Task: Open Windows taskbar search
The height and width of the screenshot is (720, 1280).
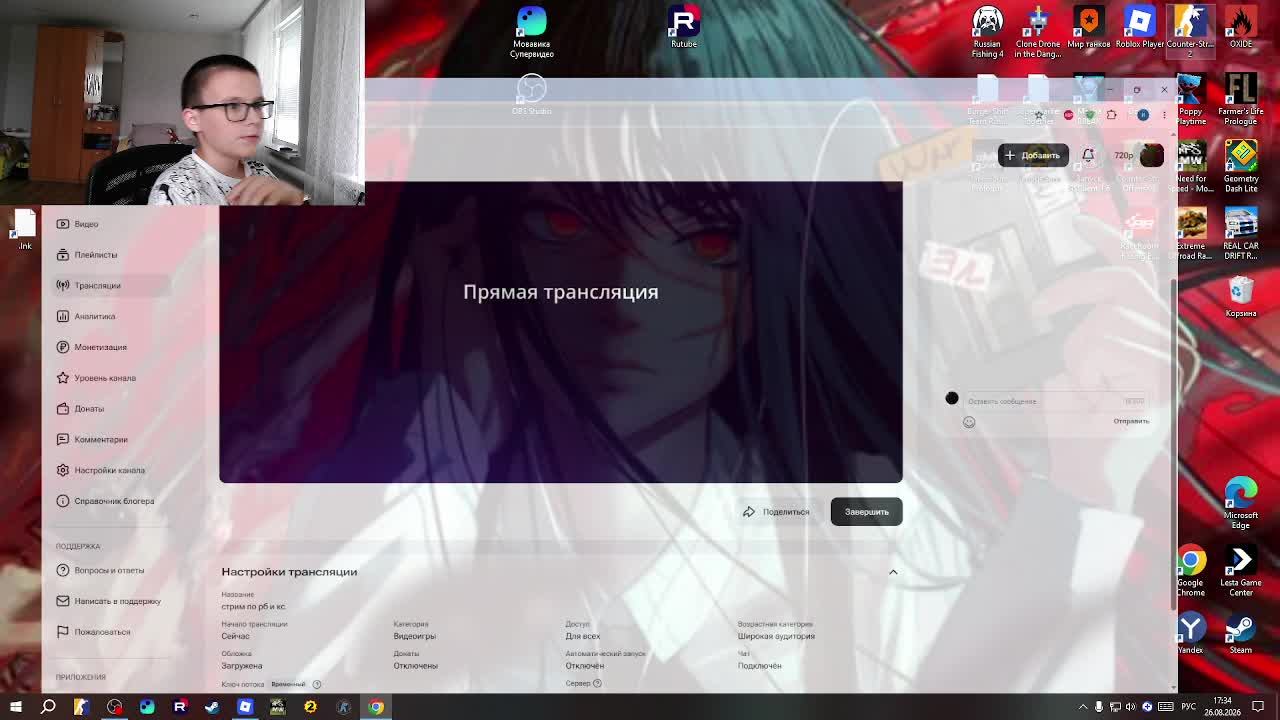Action: 48,707
